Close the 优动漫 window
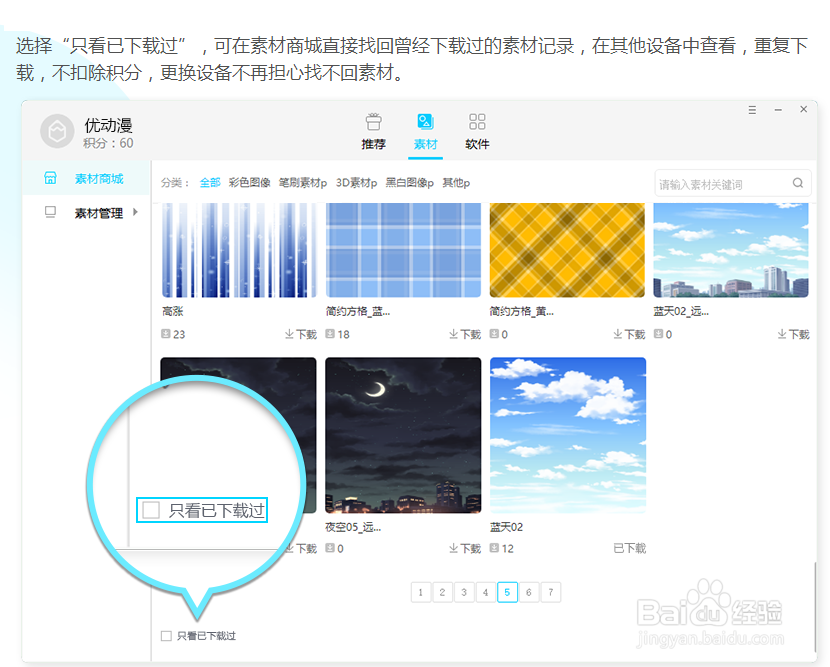The image size is (830, 667). coord(804,109)
